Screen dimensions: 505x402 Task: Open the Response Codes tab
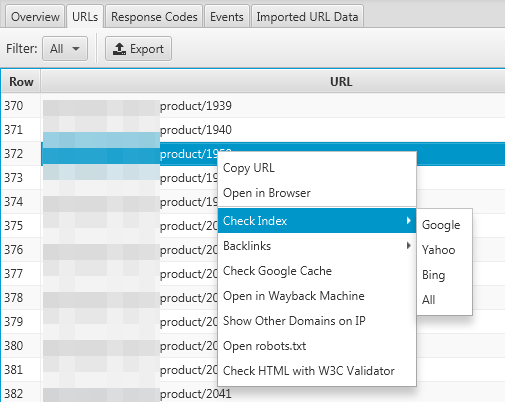[x=154, y=17]
